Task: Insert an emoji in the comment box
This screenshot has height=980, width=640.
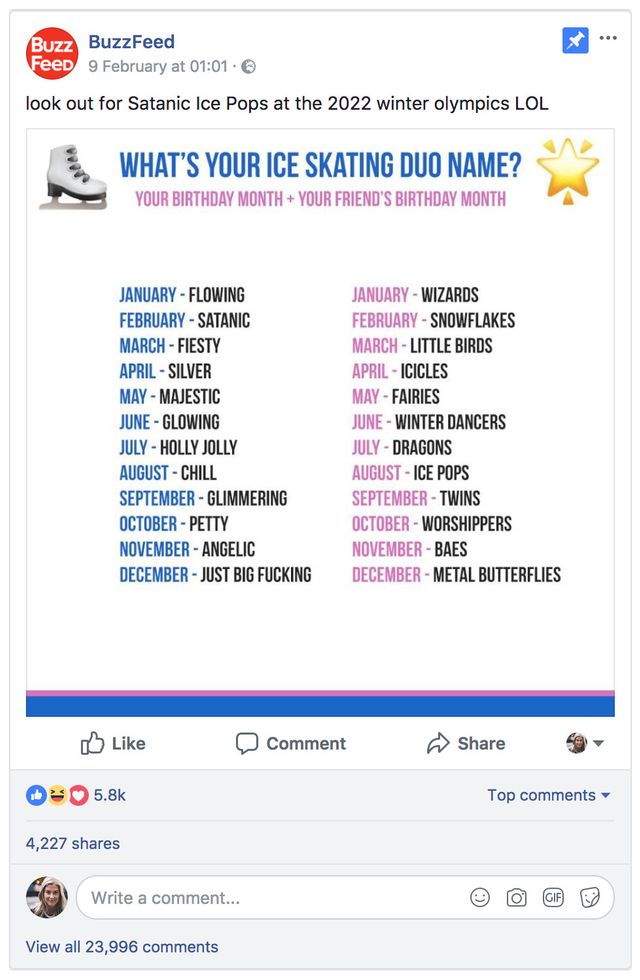Action: coord(479,898)
